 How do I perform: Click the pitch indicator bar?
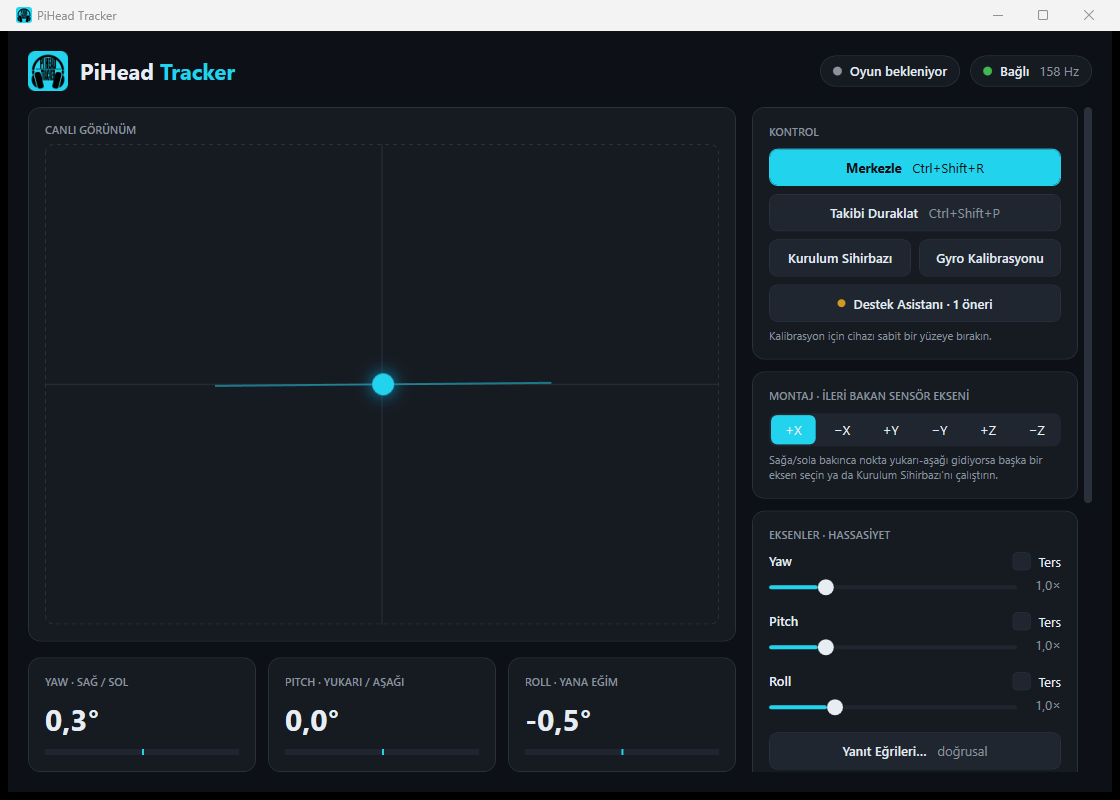pos(382,752)
